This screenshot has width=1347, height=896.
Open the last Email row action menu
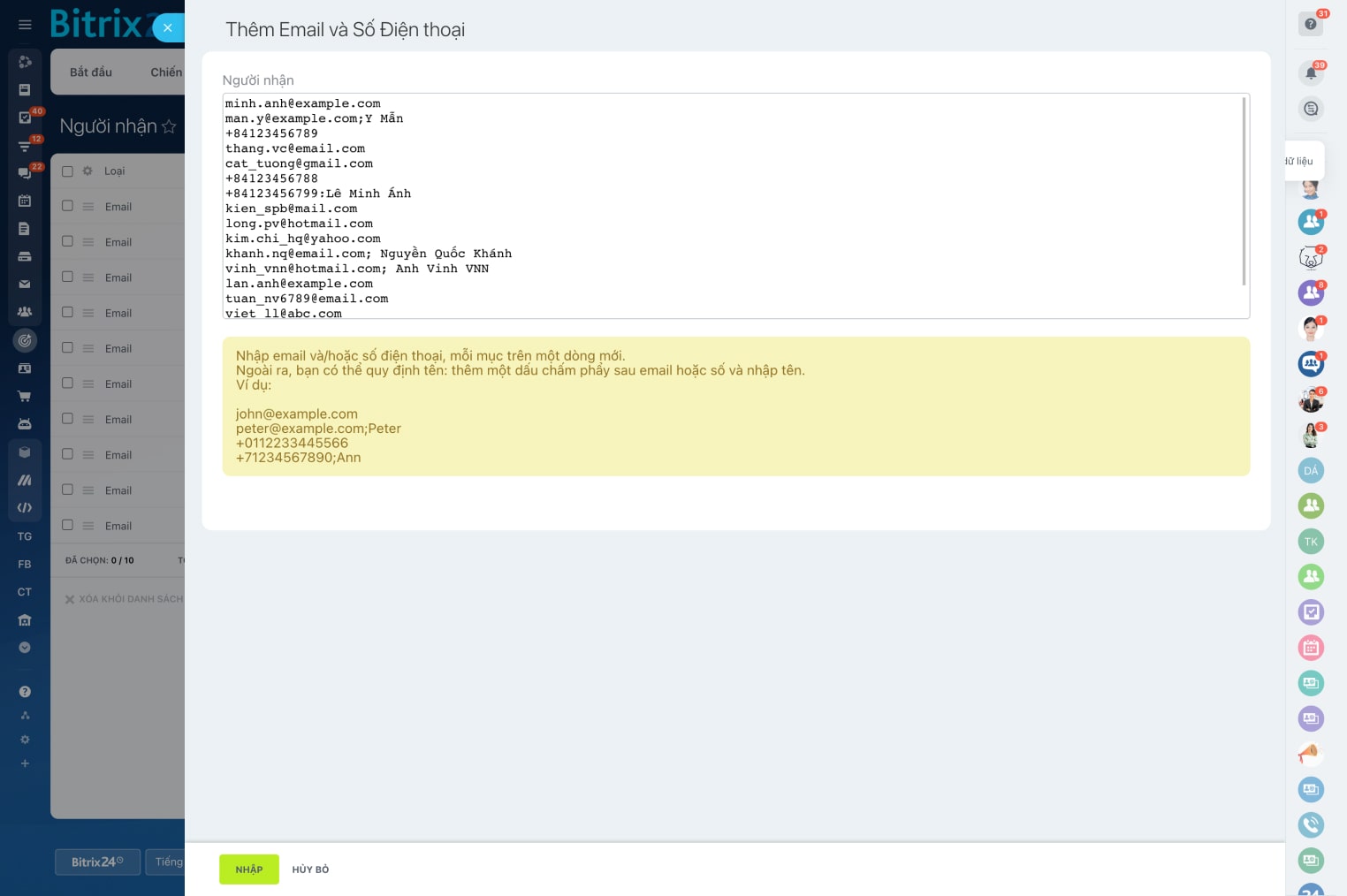coord(88,526)
